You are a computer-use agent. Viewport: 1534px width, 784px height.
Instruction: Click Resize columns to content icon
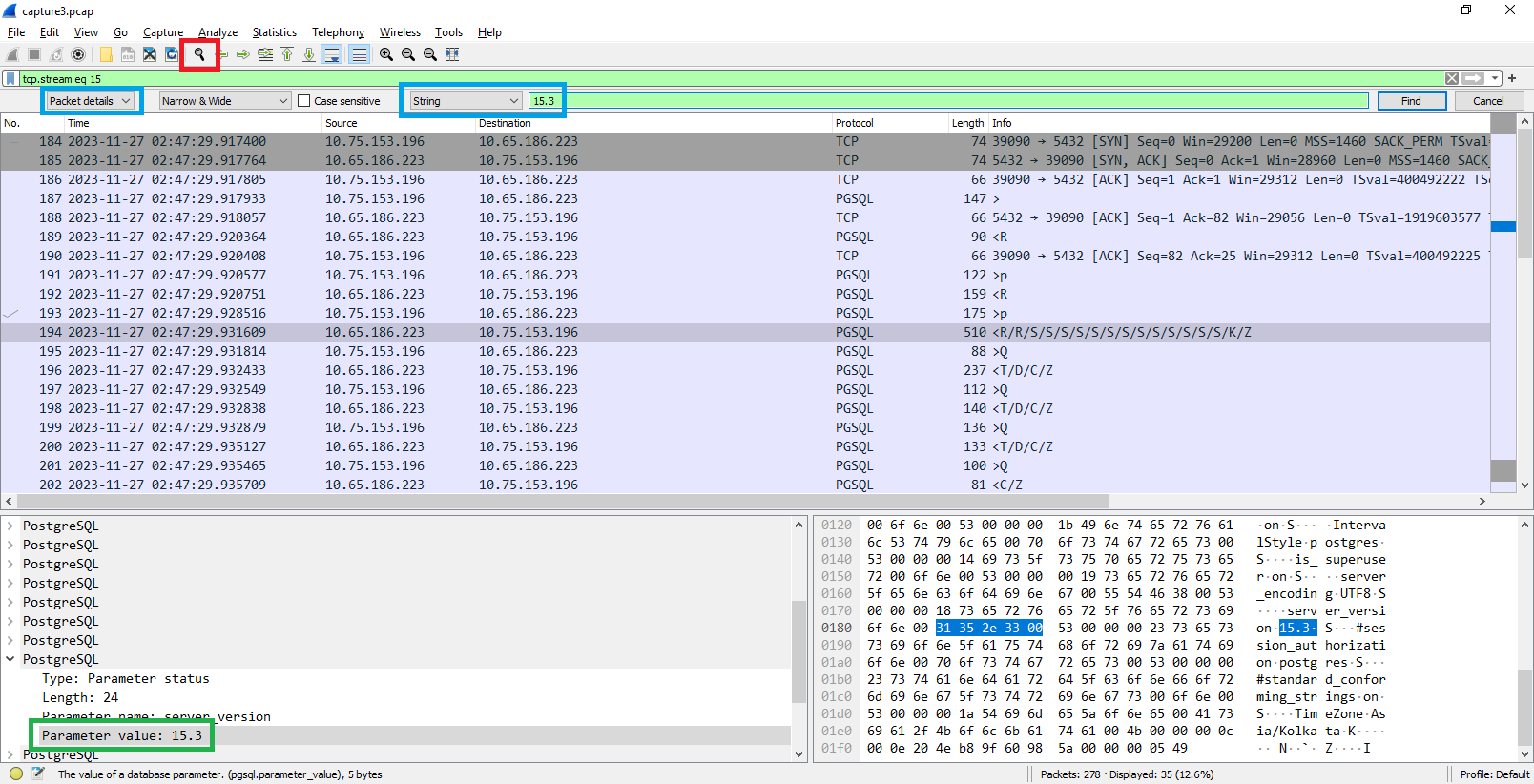[452, 54]
